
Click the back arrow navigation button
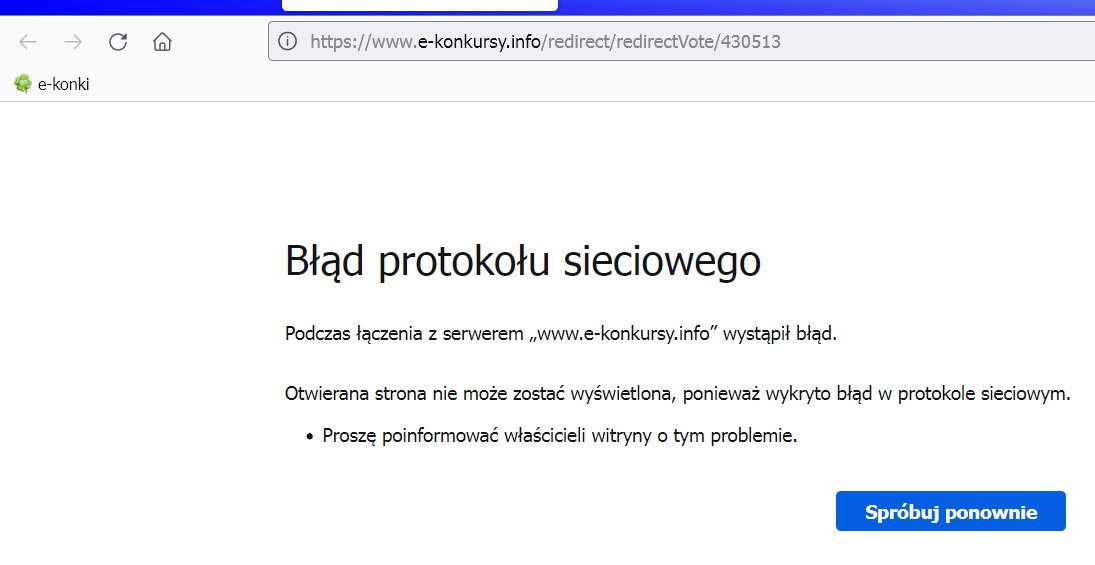pyautogui.click(x=28, y=42)
